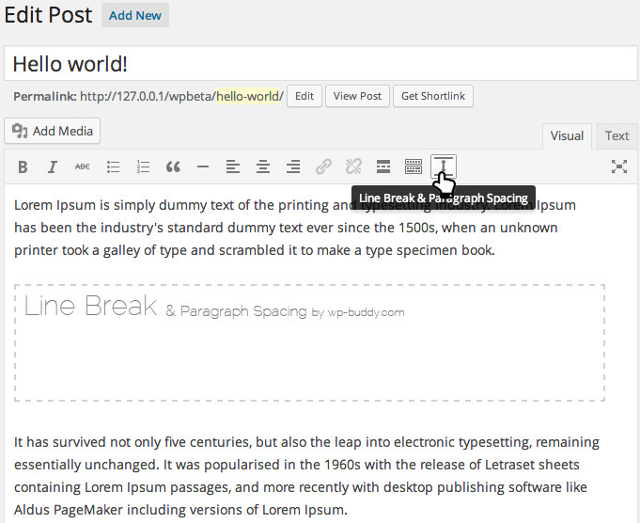This screenshot has width=640, height=523.
Task: Toggle the extra toolbar row
Action: 413,167
